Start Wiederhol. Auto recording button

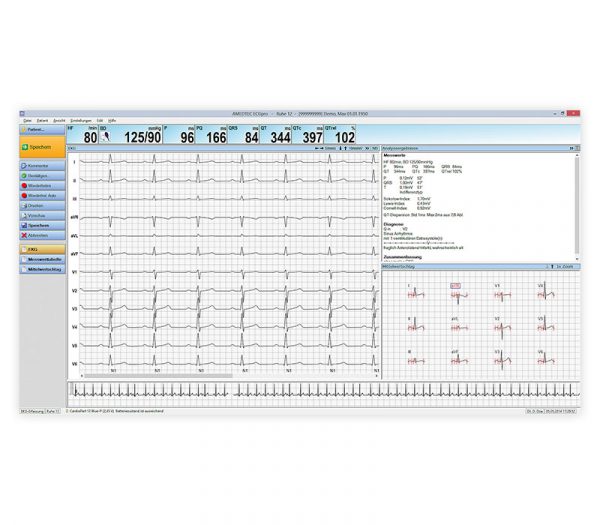pos(42,196)
